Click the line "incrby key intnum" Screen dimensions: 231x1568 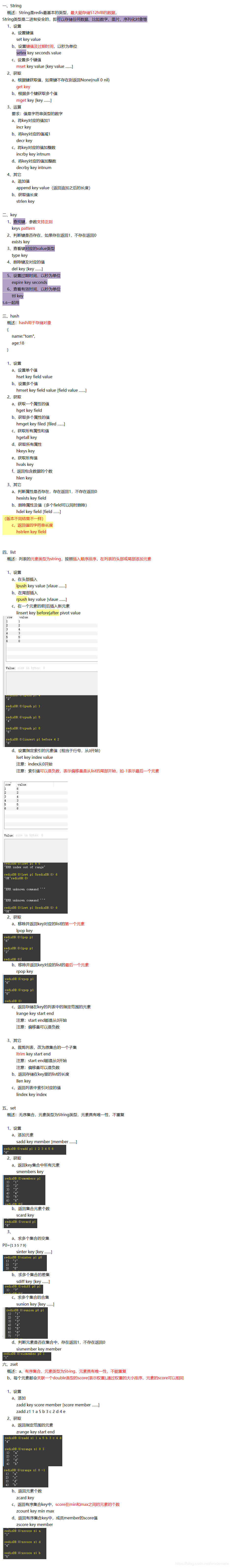coord(33,154)
